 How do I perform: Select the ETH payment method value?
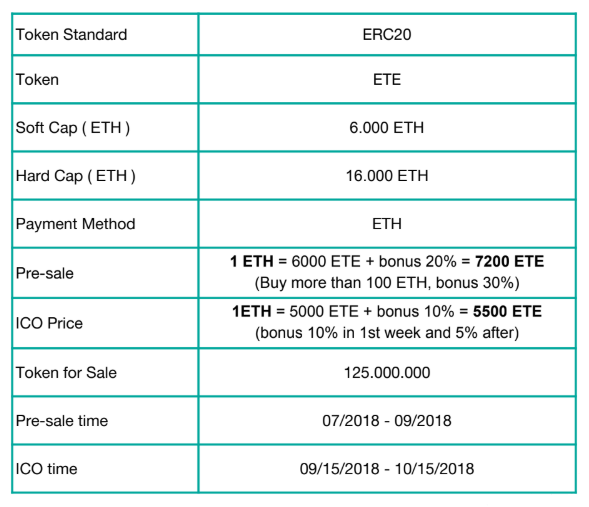(387, 224)
